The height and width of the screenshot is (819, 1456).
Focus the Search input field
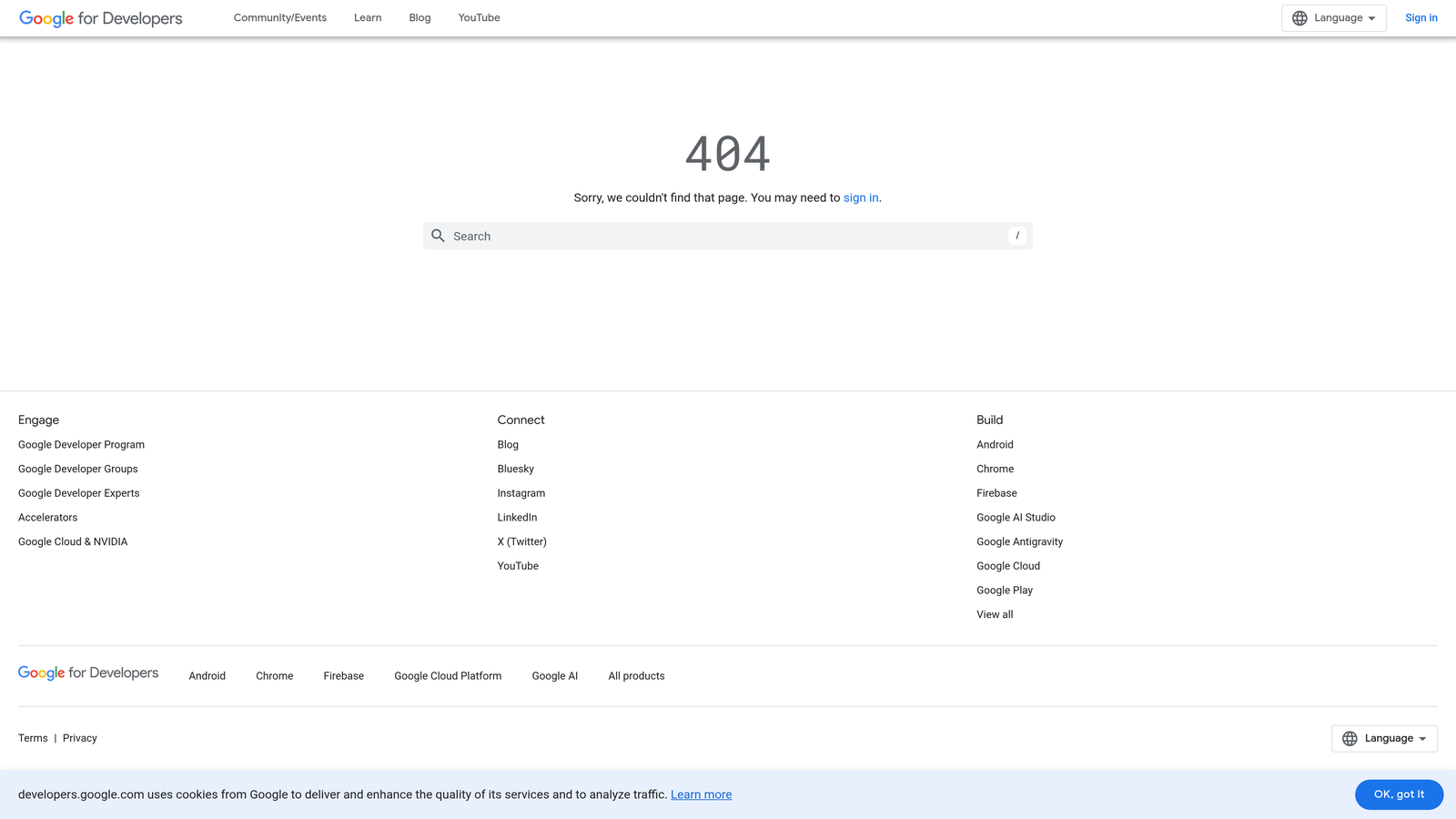coord(728,236)
